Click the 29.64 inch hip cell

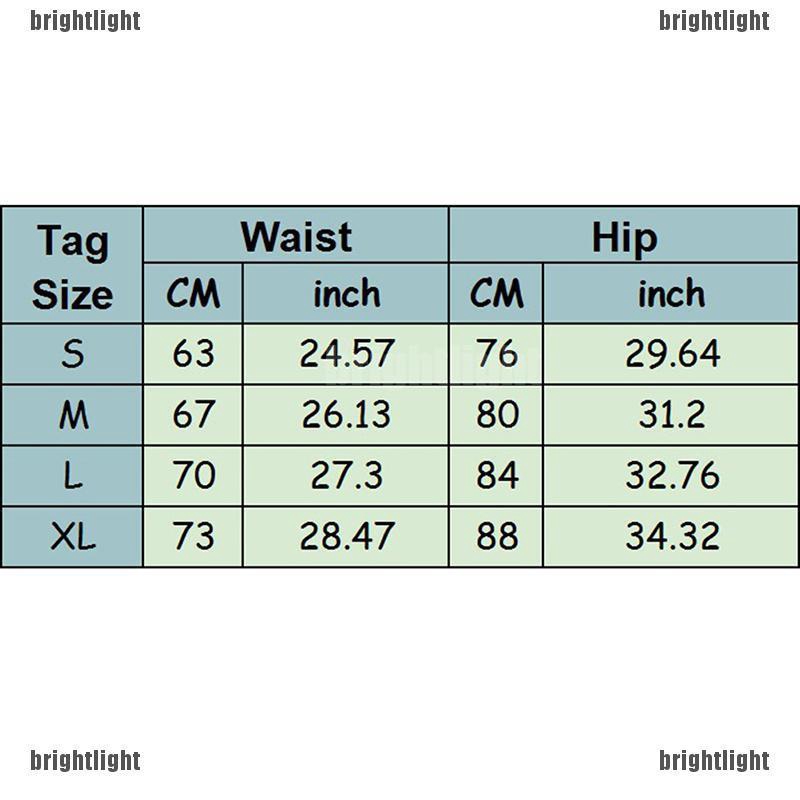[x=672, y=354]
